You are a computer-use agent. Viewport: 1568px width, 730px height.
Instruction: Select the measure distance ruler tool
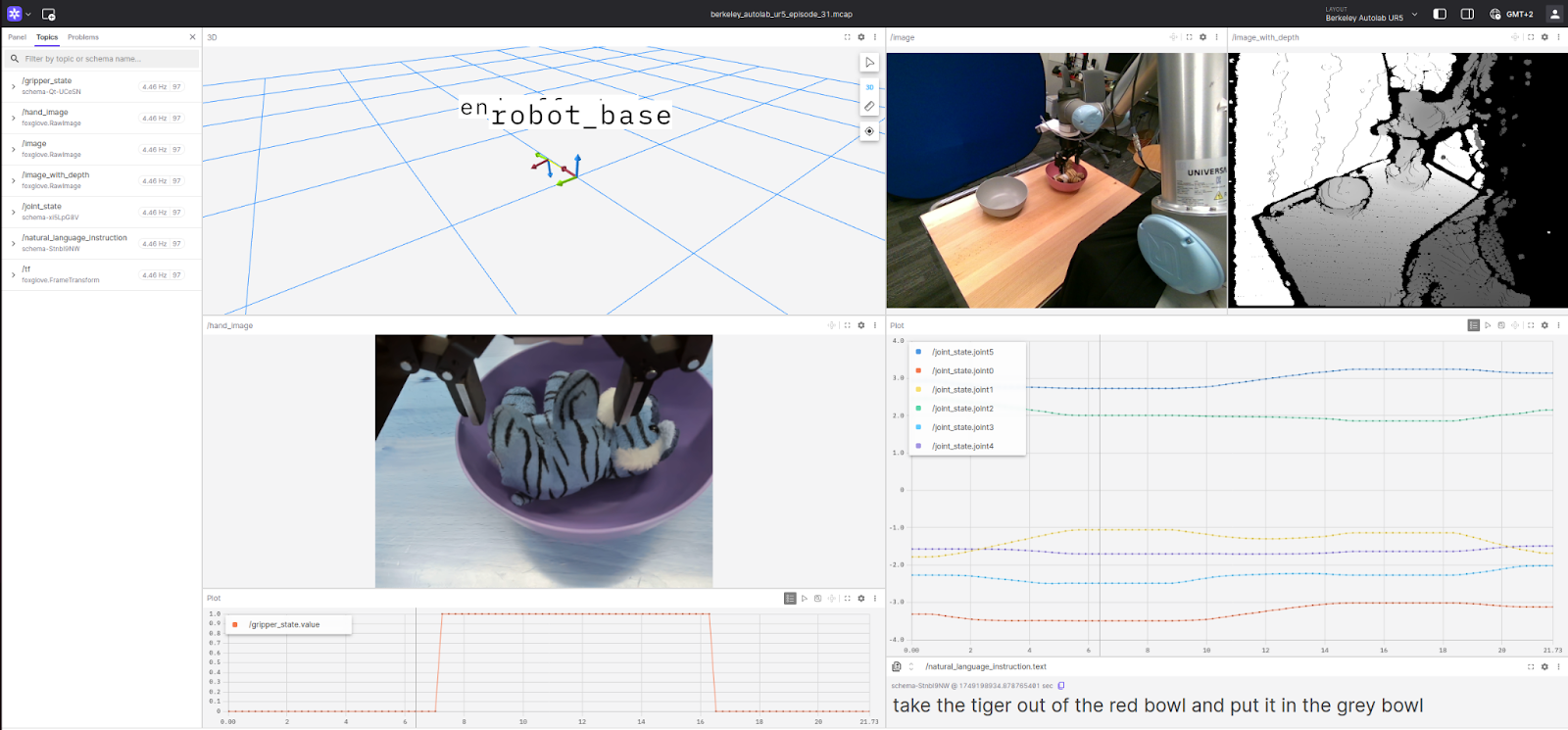[x=869, y=107]
